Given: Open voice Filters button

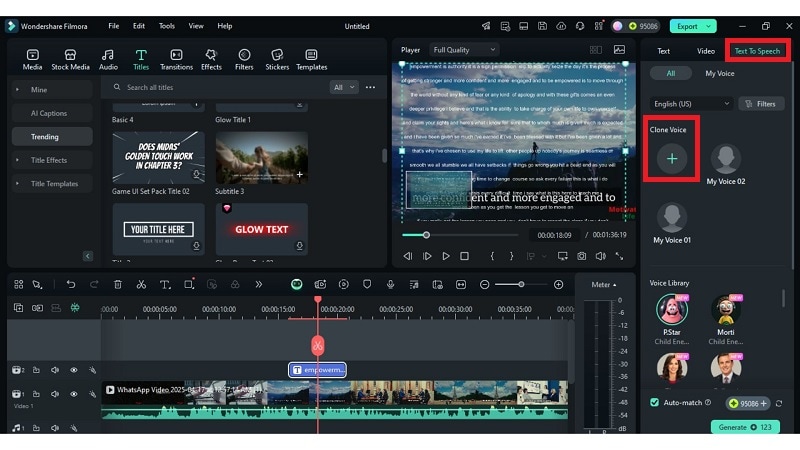Looking at the screenshot, I should (x=761, y=104).
